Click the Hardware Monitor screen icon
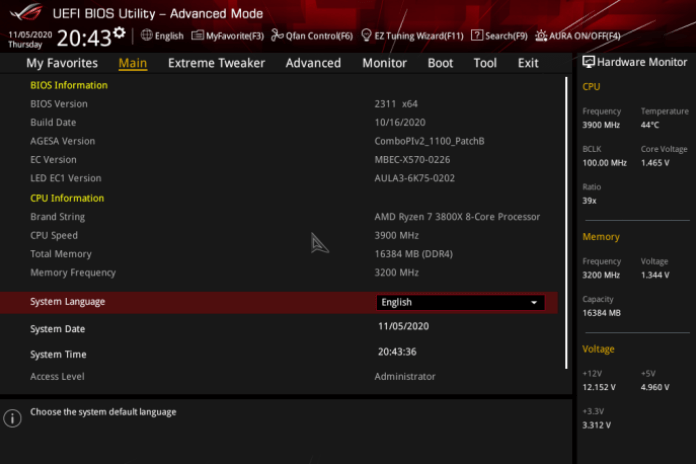696x464 pixels. [588, 62]
